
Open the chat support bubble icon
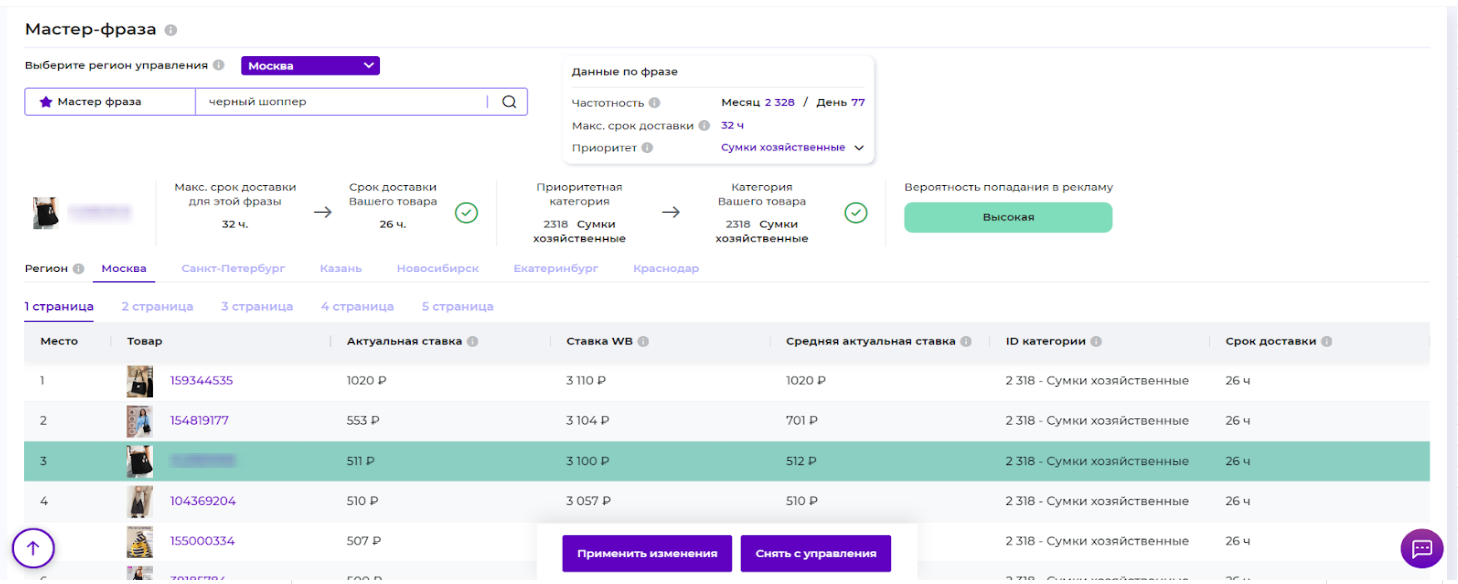coord(1422,548)
